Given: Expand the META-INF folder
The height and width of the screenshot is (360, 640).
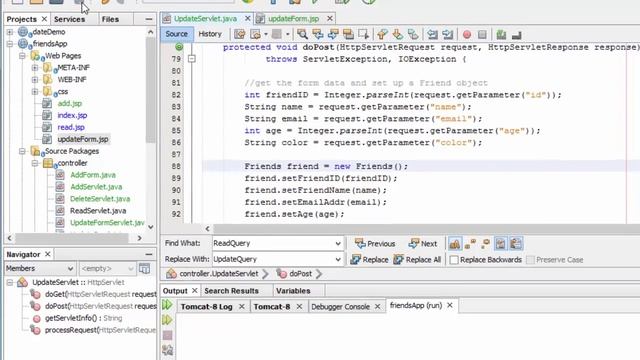Looking at the screenshot, I should pos(35,68).
